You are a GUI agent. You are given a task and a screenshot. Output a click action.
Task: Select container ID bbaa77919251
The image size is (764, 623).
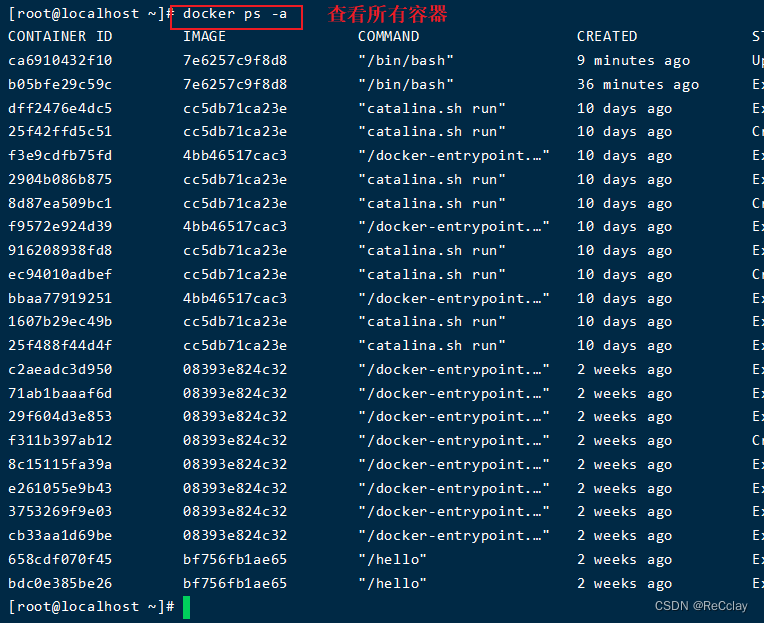pos(60,298)
